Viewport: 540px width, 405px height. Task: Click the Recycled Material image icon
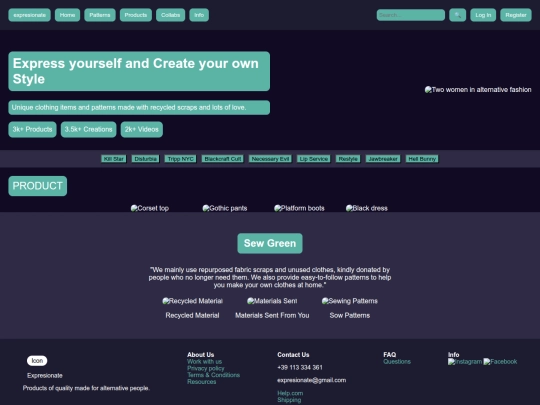[x=193, y=301]
